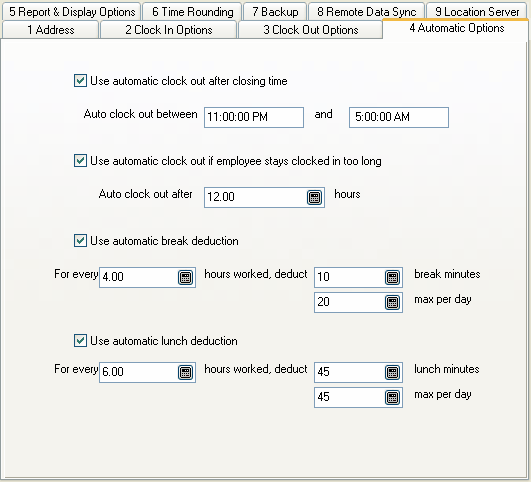Open calculator for lunch hours worked field

coord(185,373)
